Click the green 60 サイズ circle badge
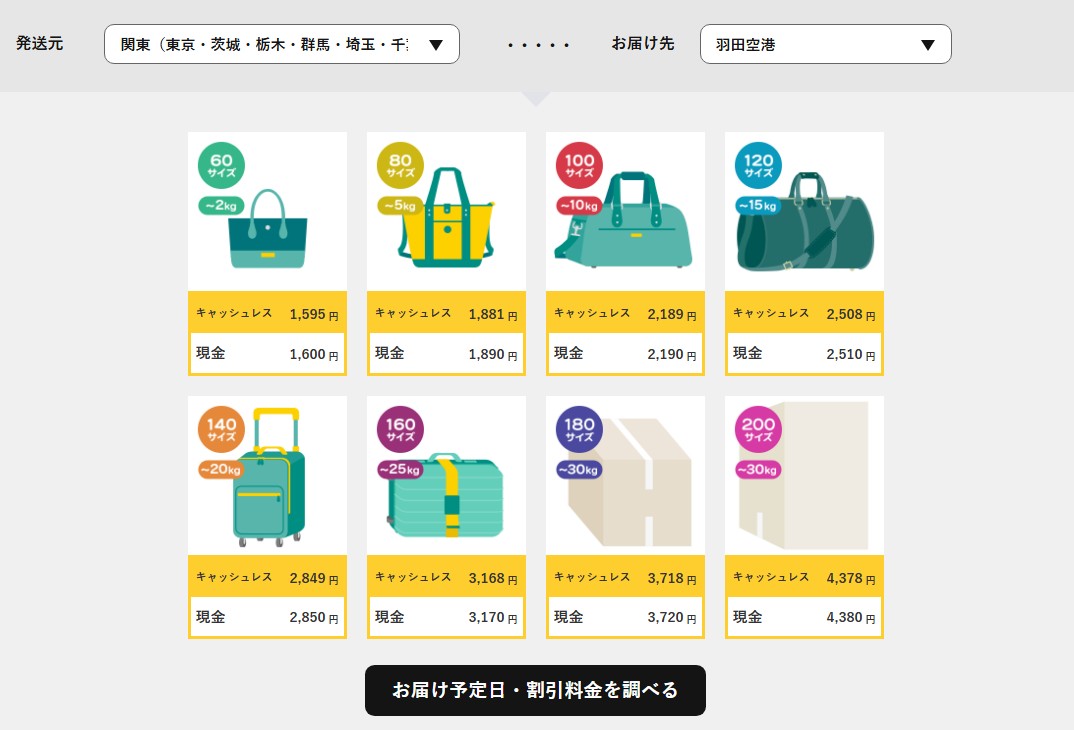Viewport: 1074px width, 730px height. point(221,166)
